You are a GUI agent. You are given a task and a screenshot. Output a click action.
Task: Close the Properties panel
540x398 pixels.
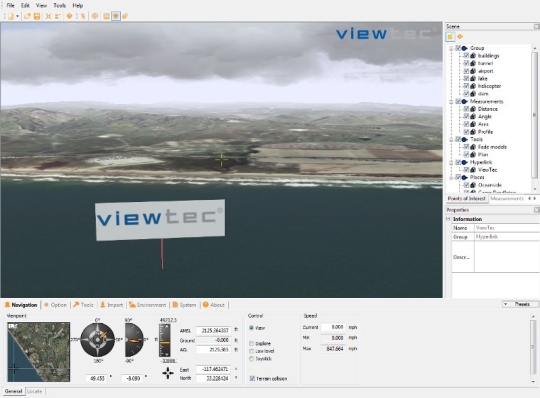coord(536,210)
